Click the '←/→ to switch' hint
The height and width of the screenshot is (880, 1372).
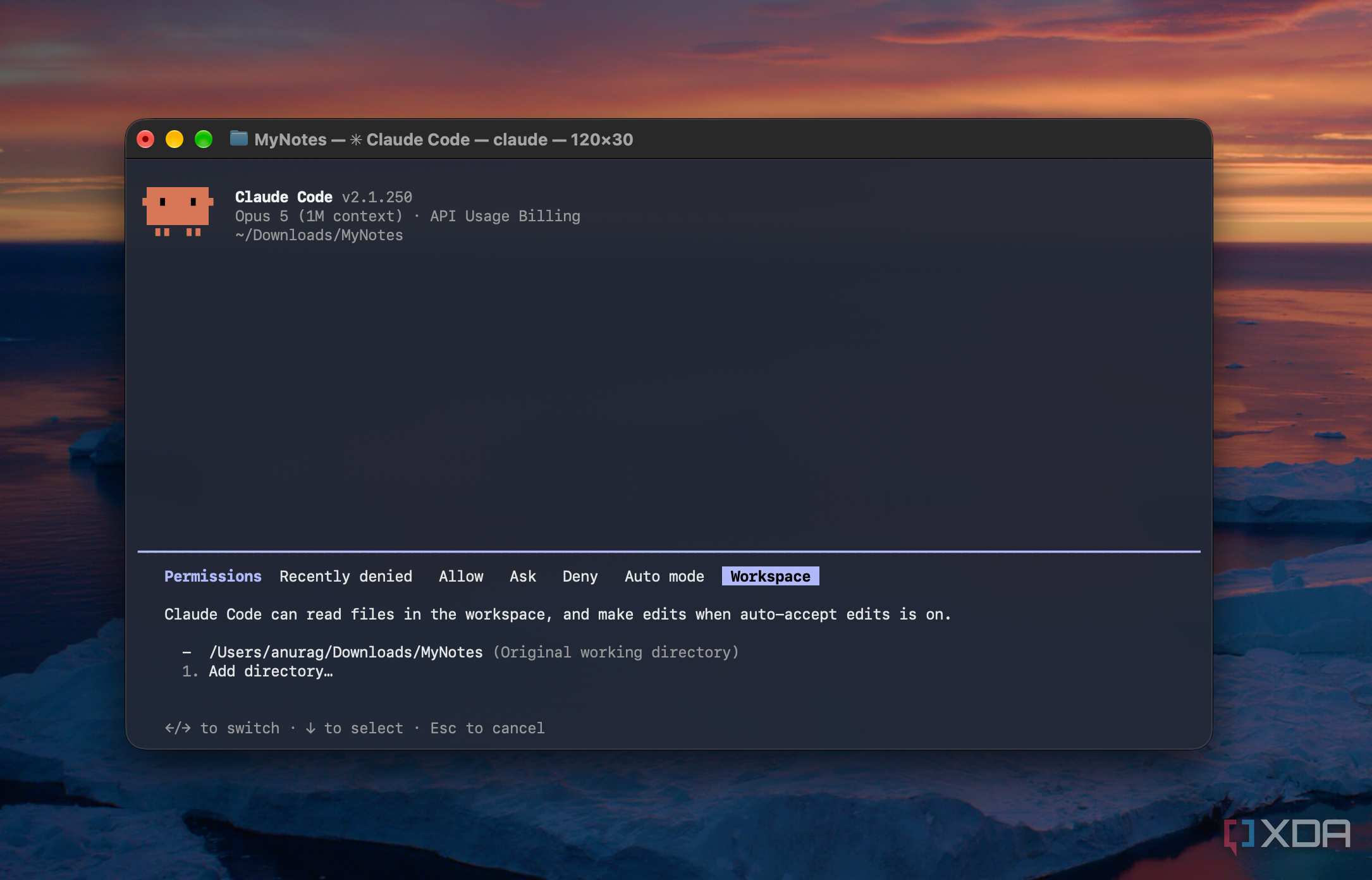[222, 728]
